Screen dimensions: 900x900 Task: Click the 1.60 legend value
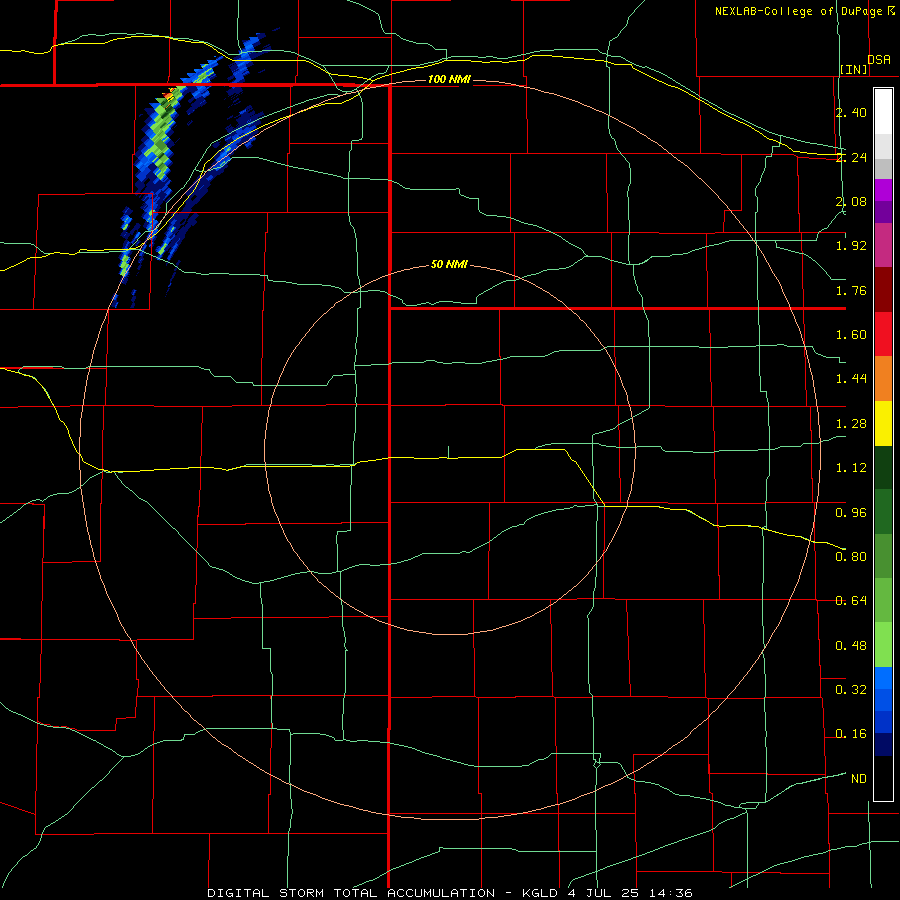[x=851, y=335]
